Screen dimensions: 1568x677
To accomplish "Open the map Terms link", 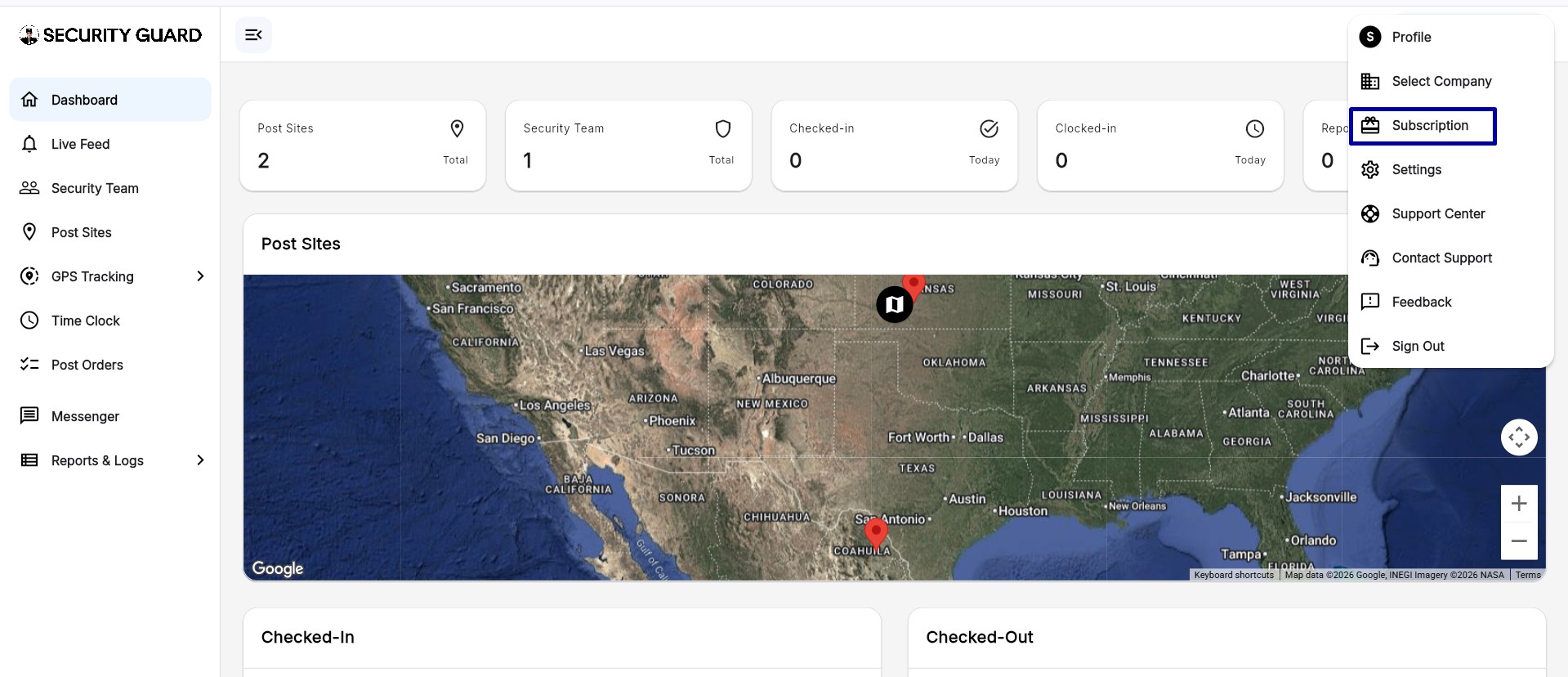I will pyautogui.click(x=1528, y=575).
